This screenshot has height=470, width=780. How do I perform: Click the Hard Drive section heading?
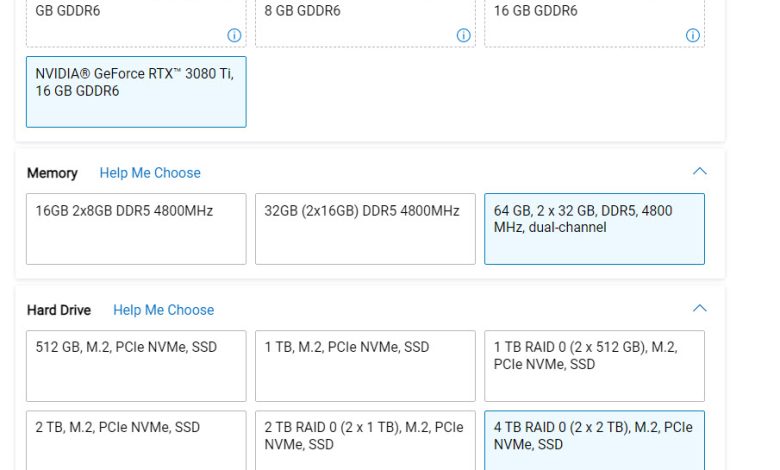[59, 310]
